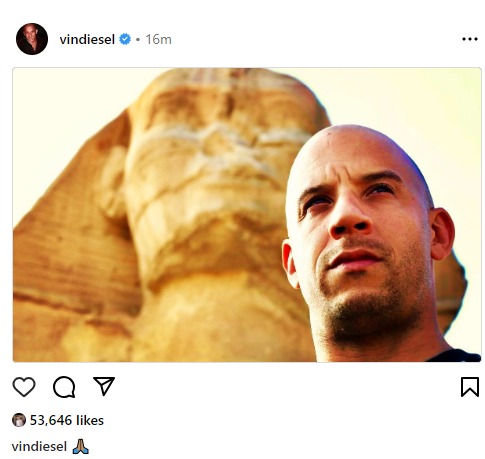Viewport: 485px width, 459px height.
Task: Open the vindiesel username in the post header
Action: (87, 39)
